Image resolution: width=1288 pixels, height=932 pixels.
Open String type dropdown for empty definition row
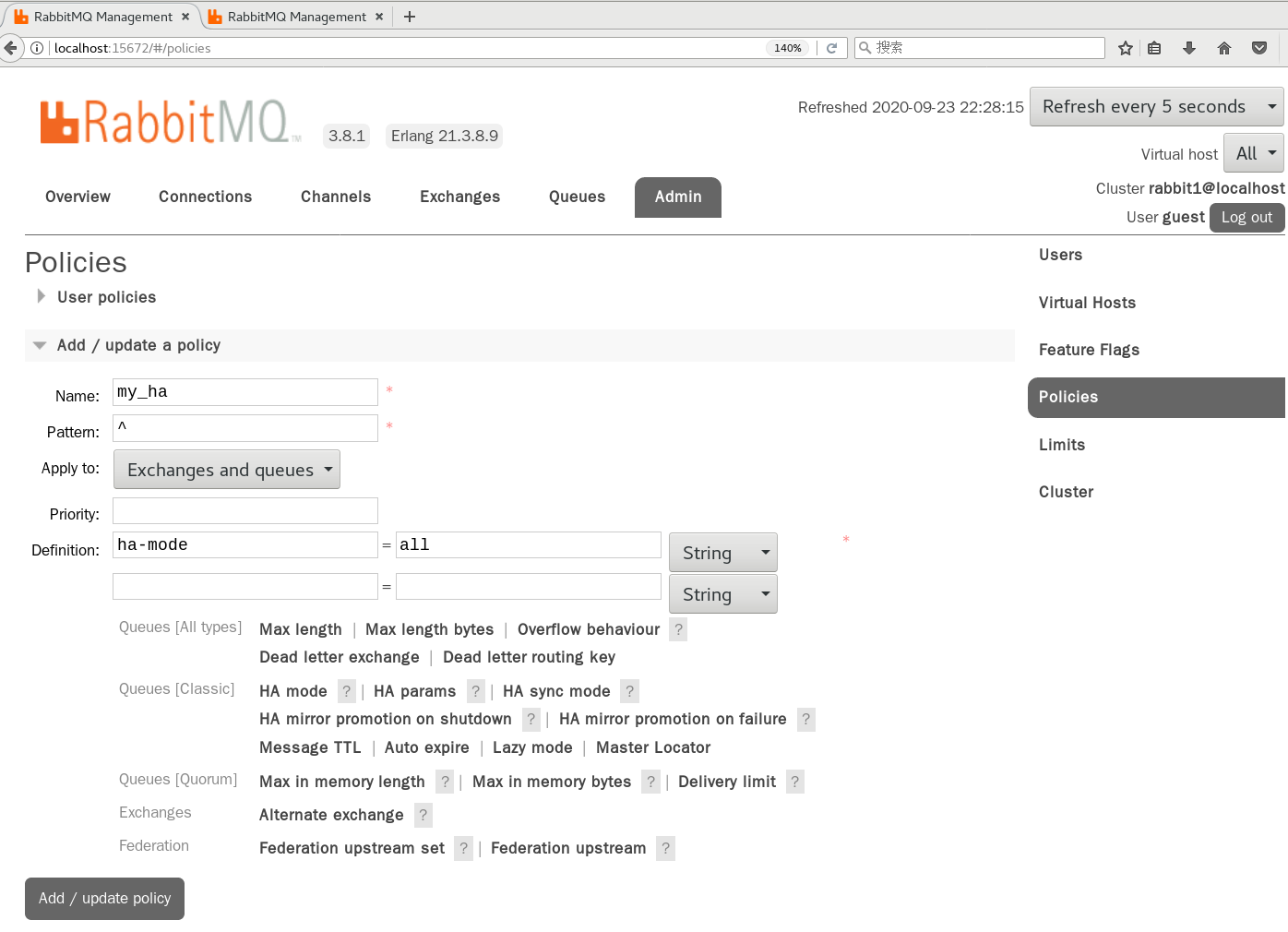[723, 594]
